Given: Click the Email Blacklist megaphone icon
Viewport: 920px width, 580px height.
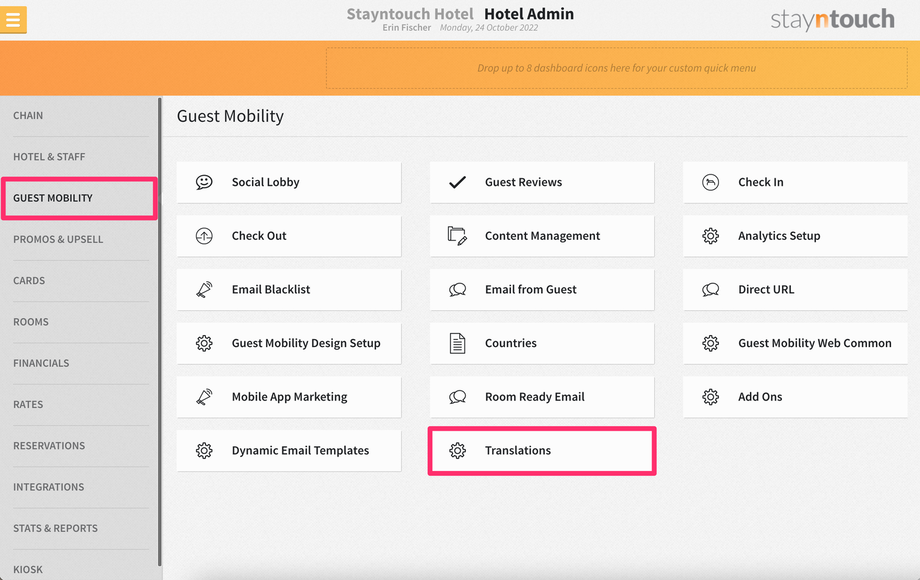Looking at the screenshot, I should coord(204,290).
